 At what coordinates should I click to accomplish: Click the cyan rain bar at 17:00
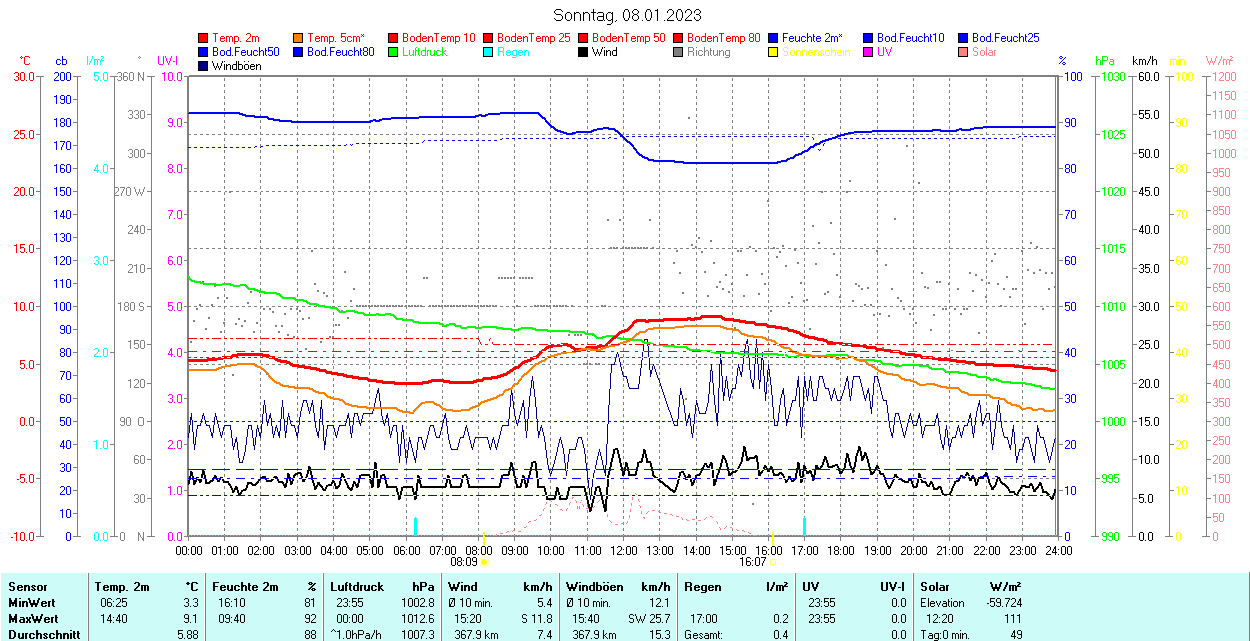click(805, 526)
